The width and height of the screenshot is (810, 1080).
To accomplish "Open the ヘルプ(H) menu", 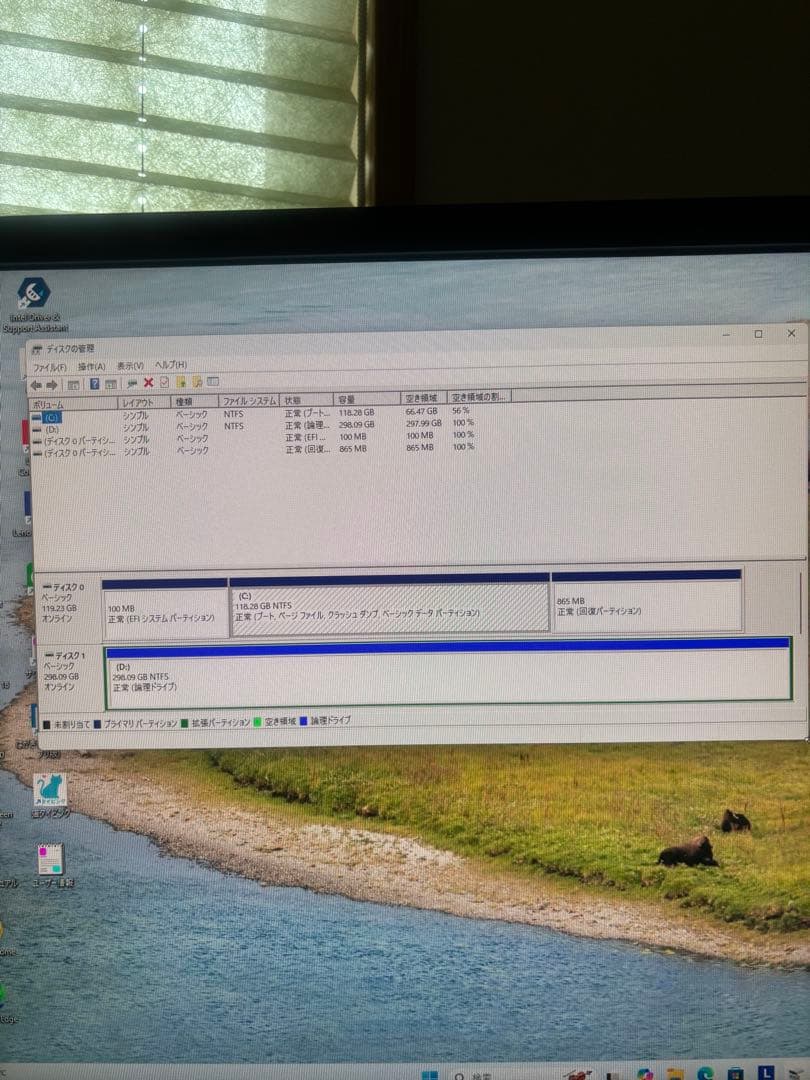I will coord(170,366).
